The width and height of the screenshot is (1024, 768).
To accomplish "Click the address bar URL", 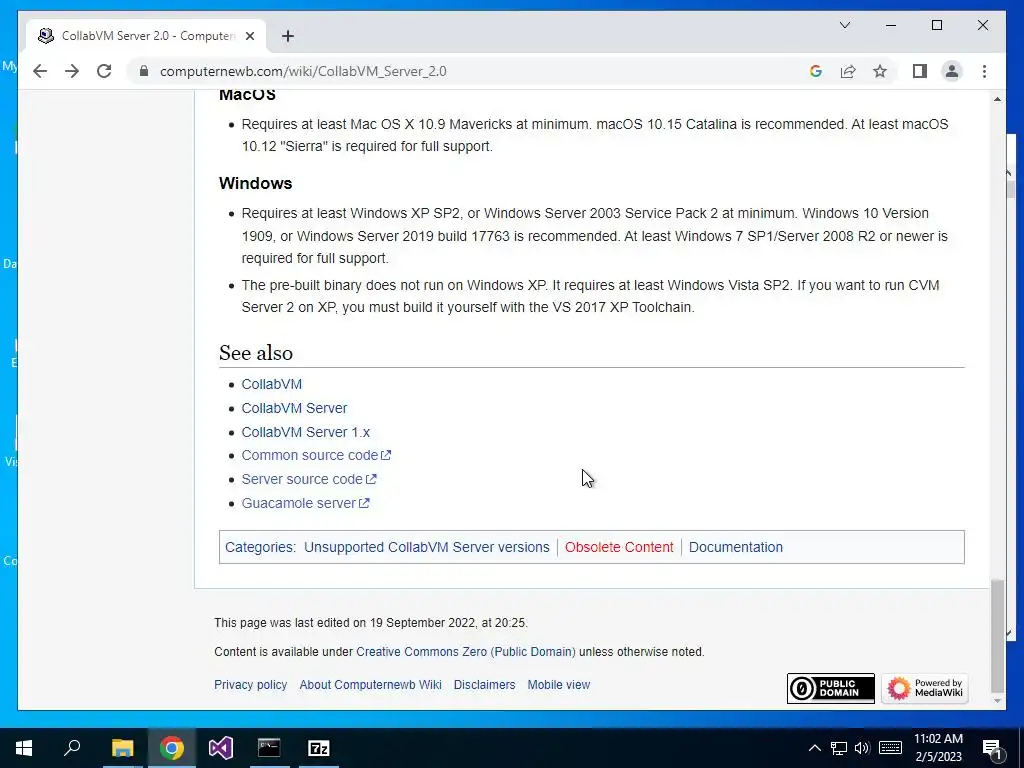I will point(303,71).
